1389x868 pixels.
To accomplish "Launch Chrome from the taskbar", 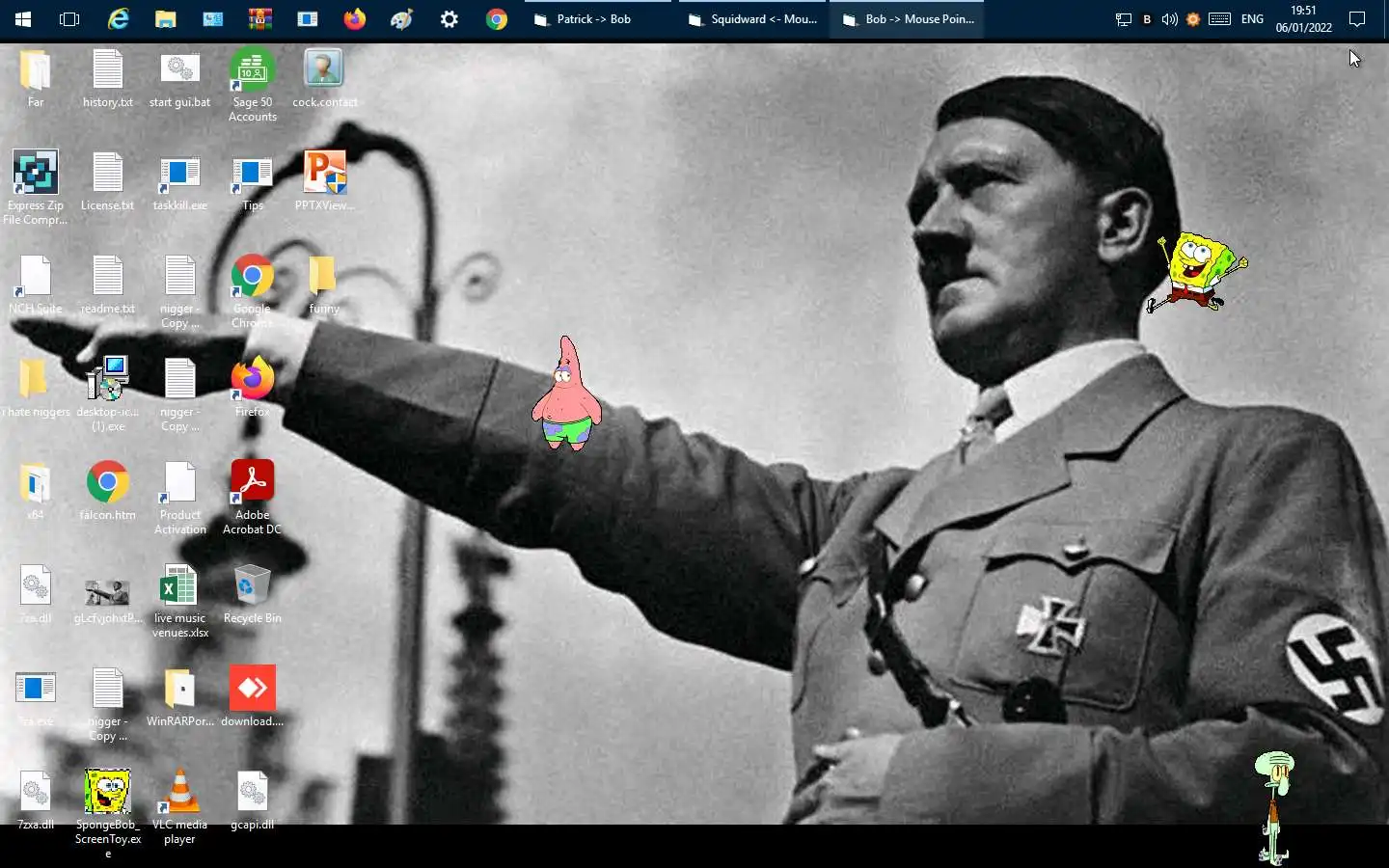I will [496, 18].
